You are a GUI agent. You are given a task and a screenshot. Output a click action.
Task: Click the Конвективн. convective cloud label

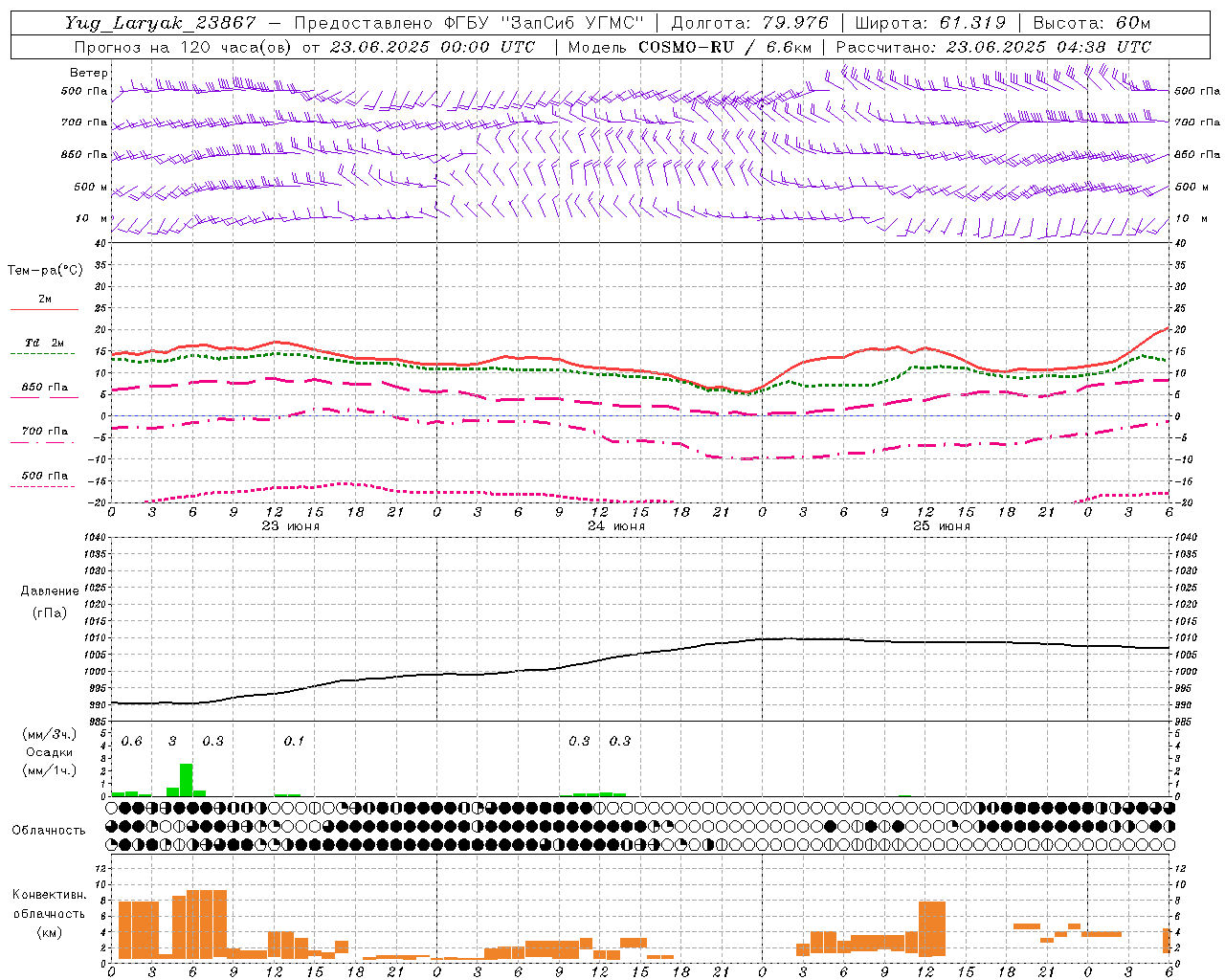pos(49,895)
